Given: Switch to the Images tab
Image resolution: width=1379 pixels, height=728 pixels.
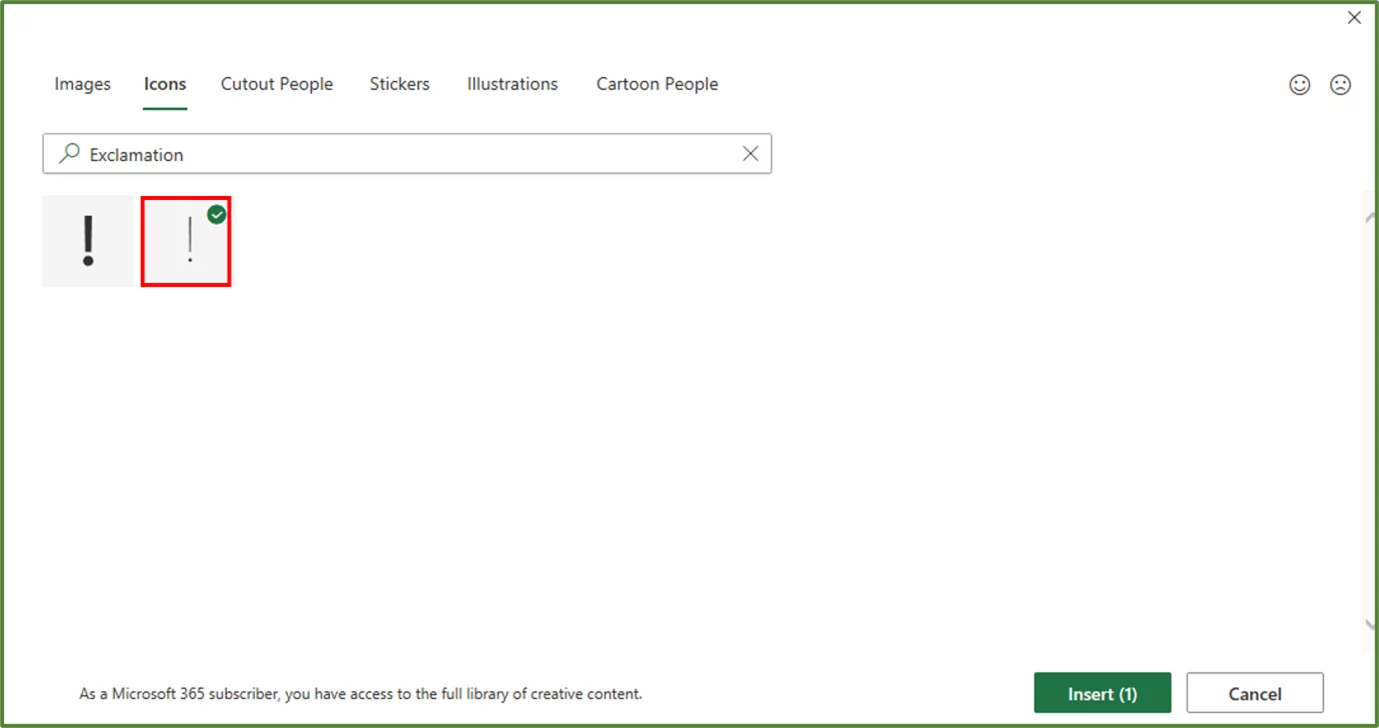Looking at the screenshot, I should tap(82, 84).
